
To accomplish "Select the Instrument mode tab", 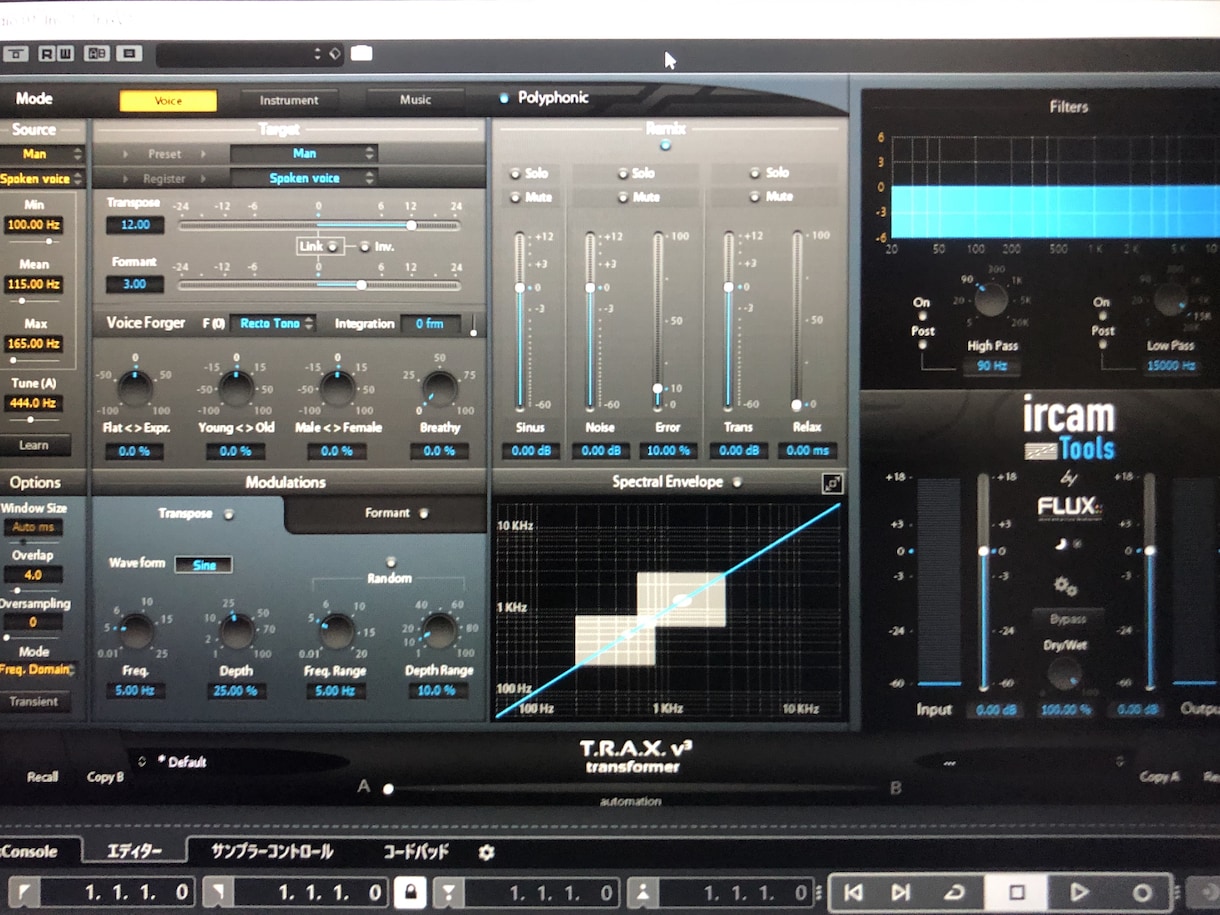I will 289,100.
